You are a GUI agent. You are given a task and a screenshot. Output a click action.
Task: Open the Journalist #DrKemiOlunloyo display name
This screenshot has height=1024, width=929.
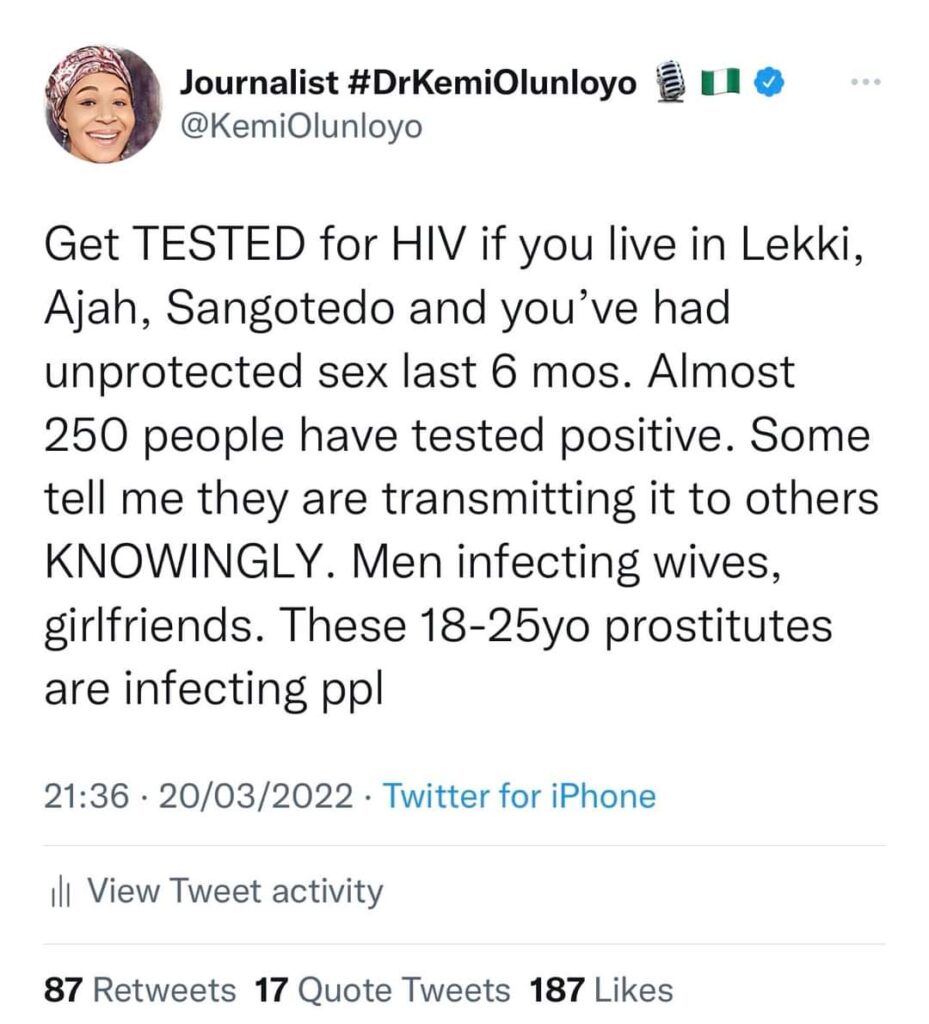(408, 82)
